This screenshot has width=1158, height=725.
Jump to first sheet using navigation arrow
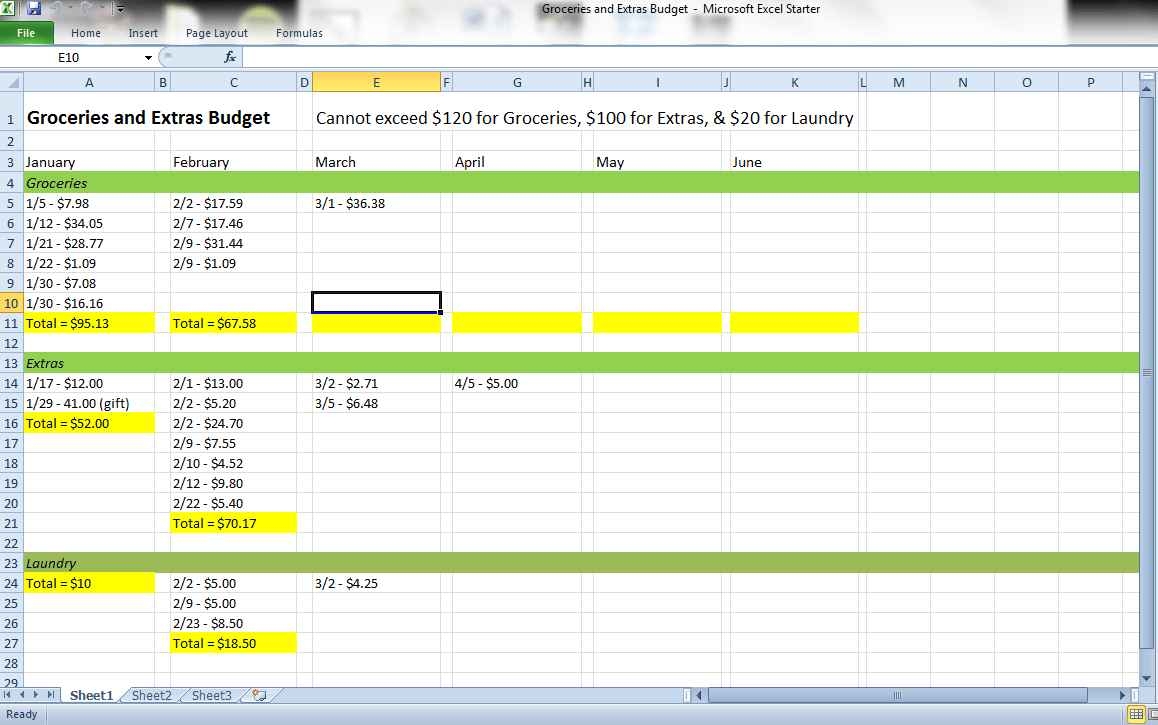pos(8,694)
